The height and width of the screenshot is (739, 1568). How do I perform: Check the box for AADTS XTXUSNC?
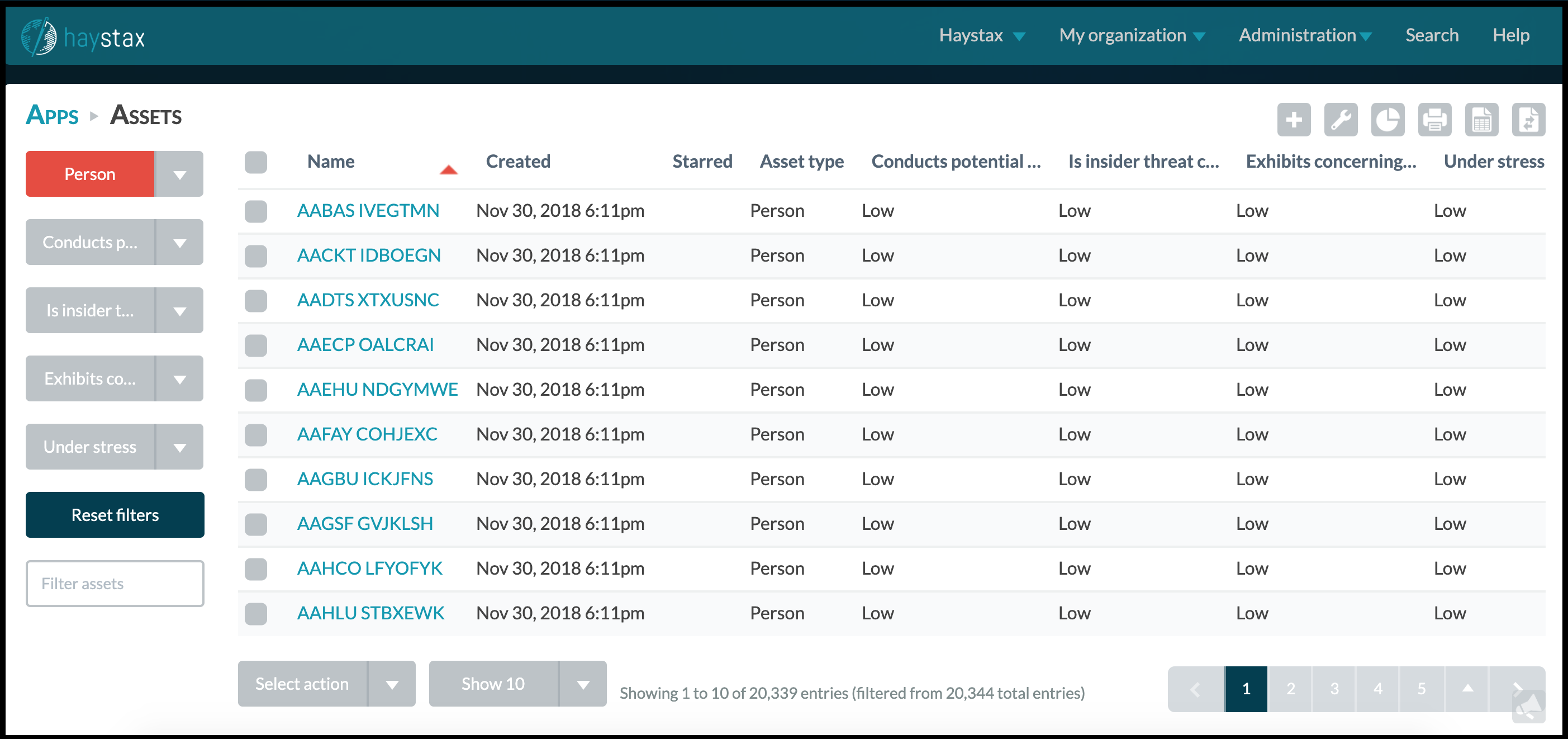click(x=256, y=301)
